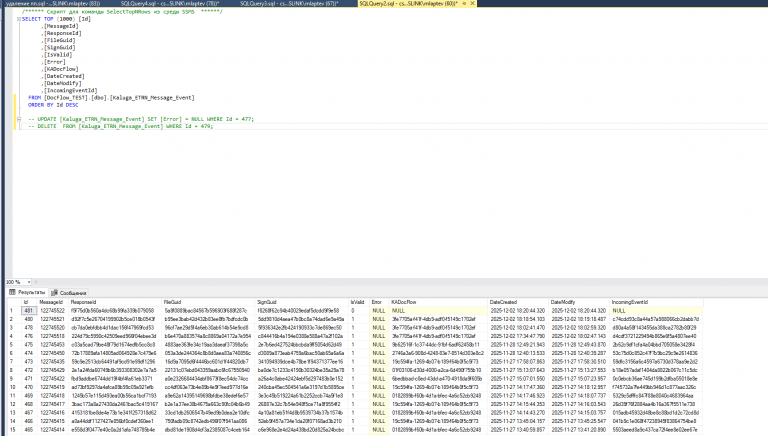This screenshot has height=436, width=768.
Task: Click DateCreated 2025-12-02 18:20:44.320 cell
Action: click(518, 311)
